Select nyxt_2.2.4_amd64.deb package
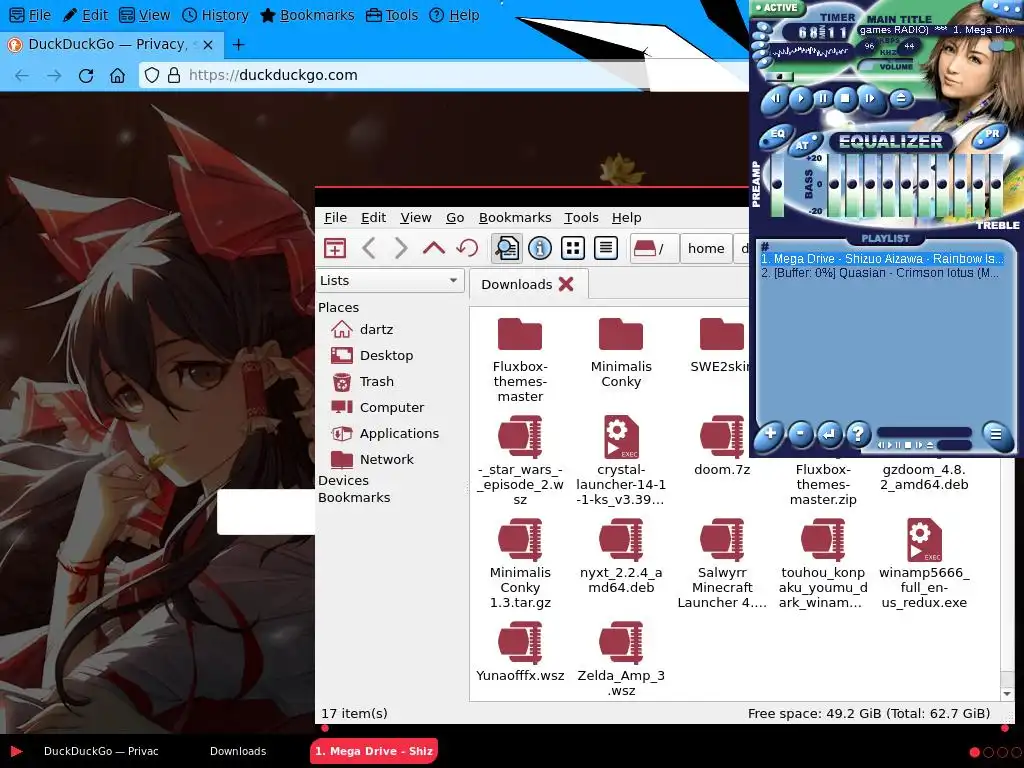Viewport: 1024px width, 768px height. tap(621, 556)
